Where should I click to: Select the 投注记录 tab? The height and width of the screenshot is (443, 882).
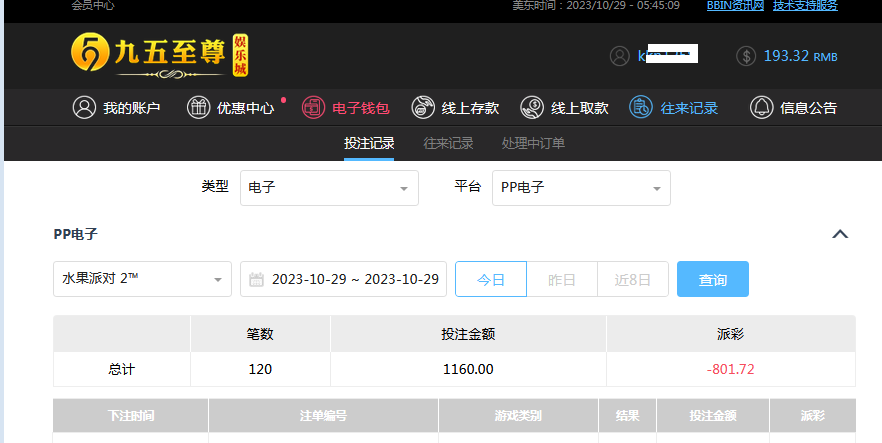click(369, 143)
